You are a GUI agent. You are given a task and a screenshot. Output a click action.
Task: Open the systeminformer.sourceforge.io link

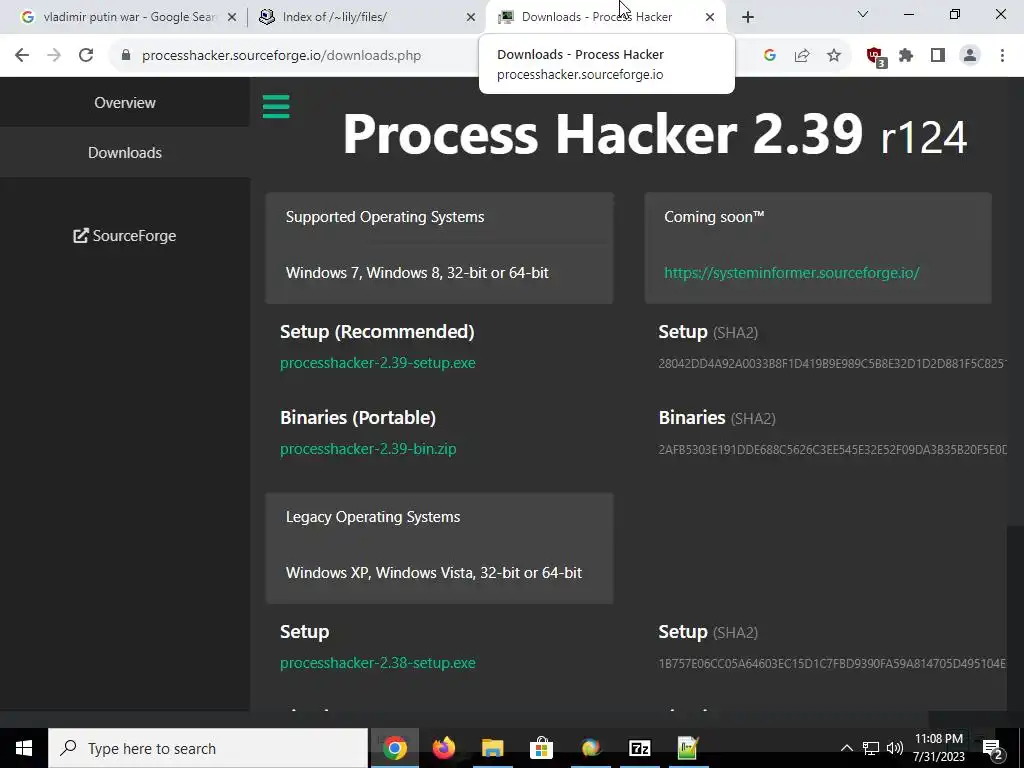(792, 273)
